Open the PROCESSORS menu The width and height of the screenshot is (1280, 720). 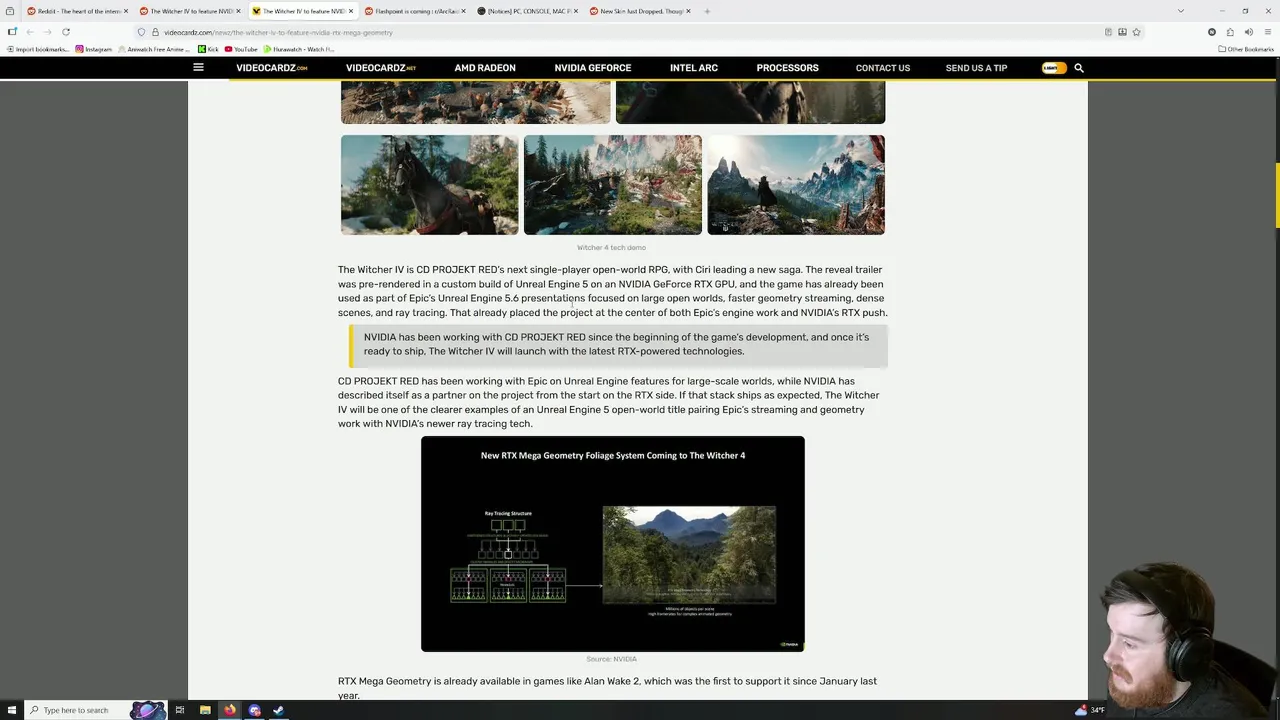click(x=787, y=68)
